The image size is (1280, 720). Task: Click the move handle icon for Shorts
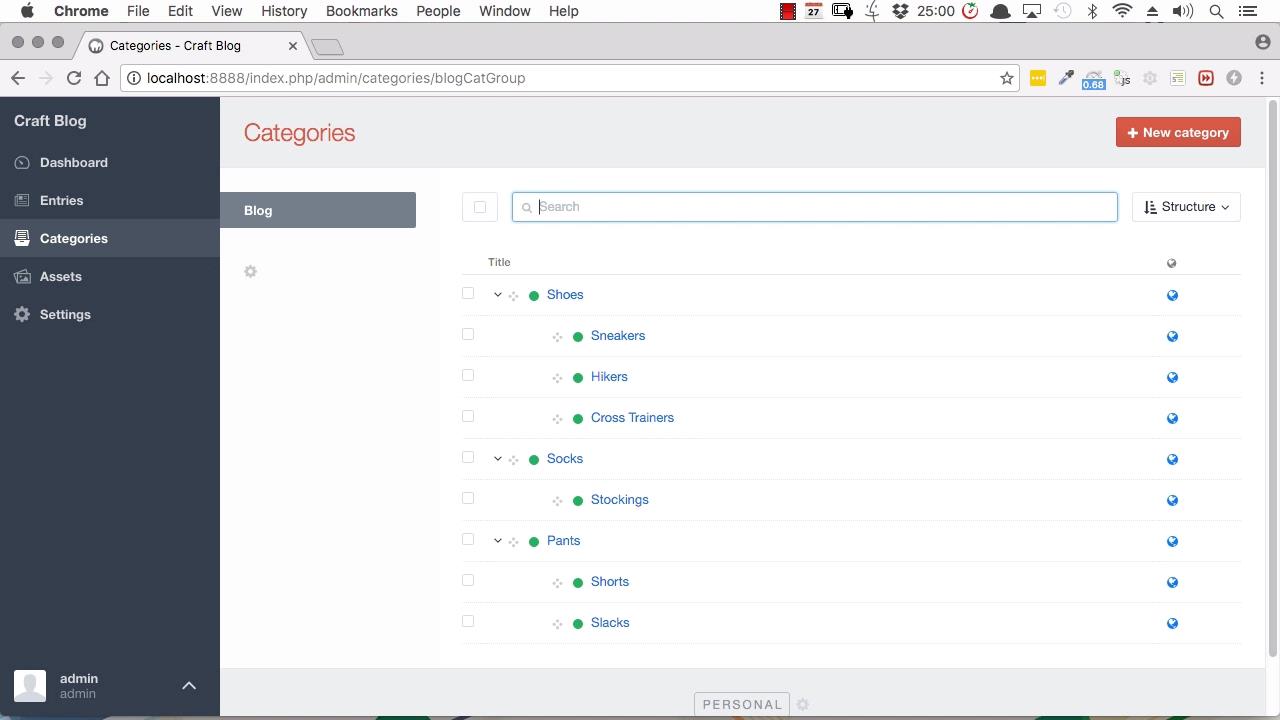(558, 582)
